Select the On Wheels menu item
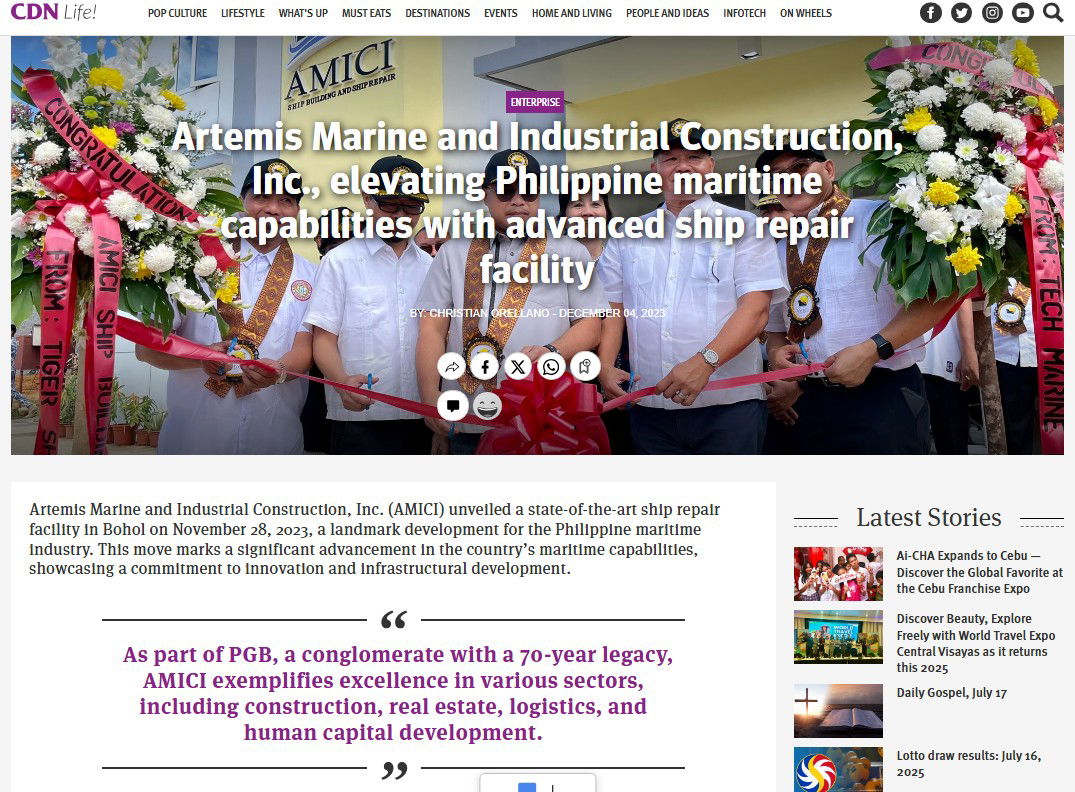The height and width of the screenshot is (792, 1075). click(806, 13)
